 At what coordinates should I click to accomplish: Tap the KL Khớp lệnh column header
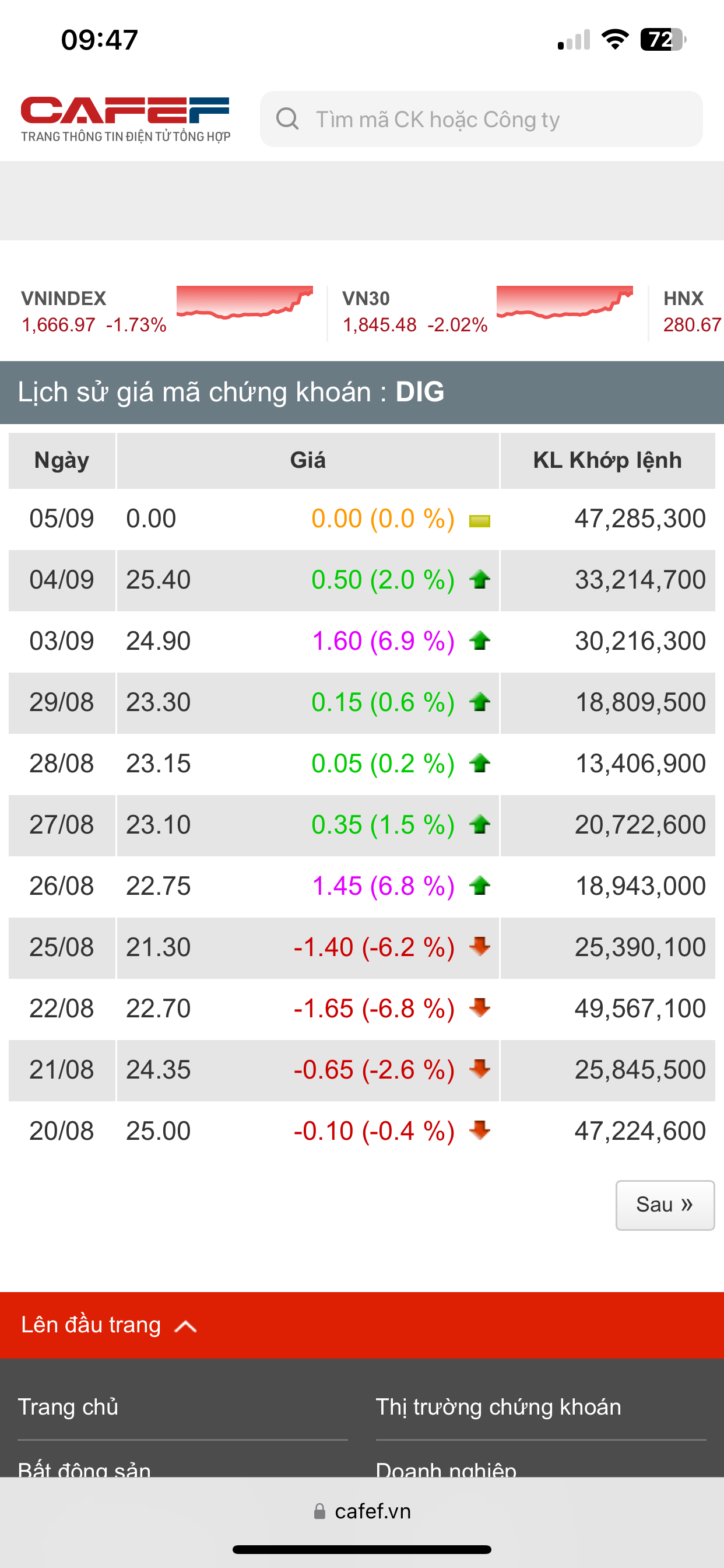click(607, 460)
